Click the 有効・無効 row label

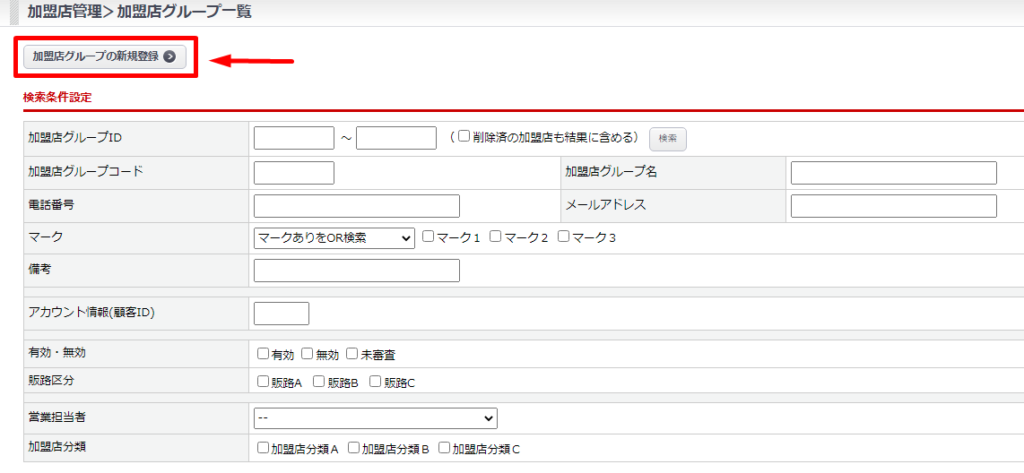57,352
